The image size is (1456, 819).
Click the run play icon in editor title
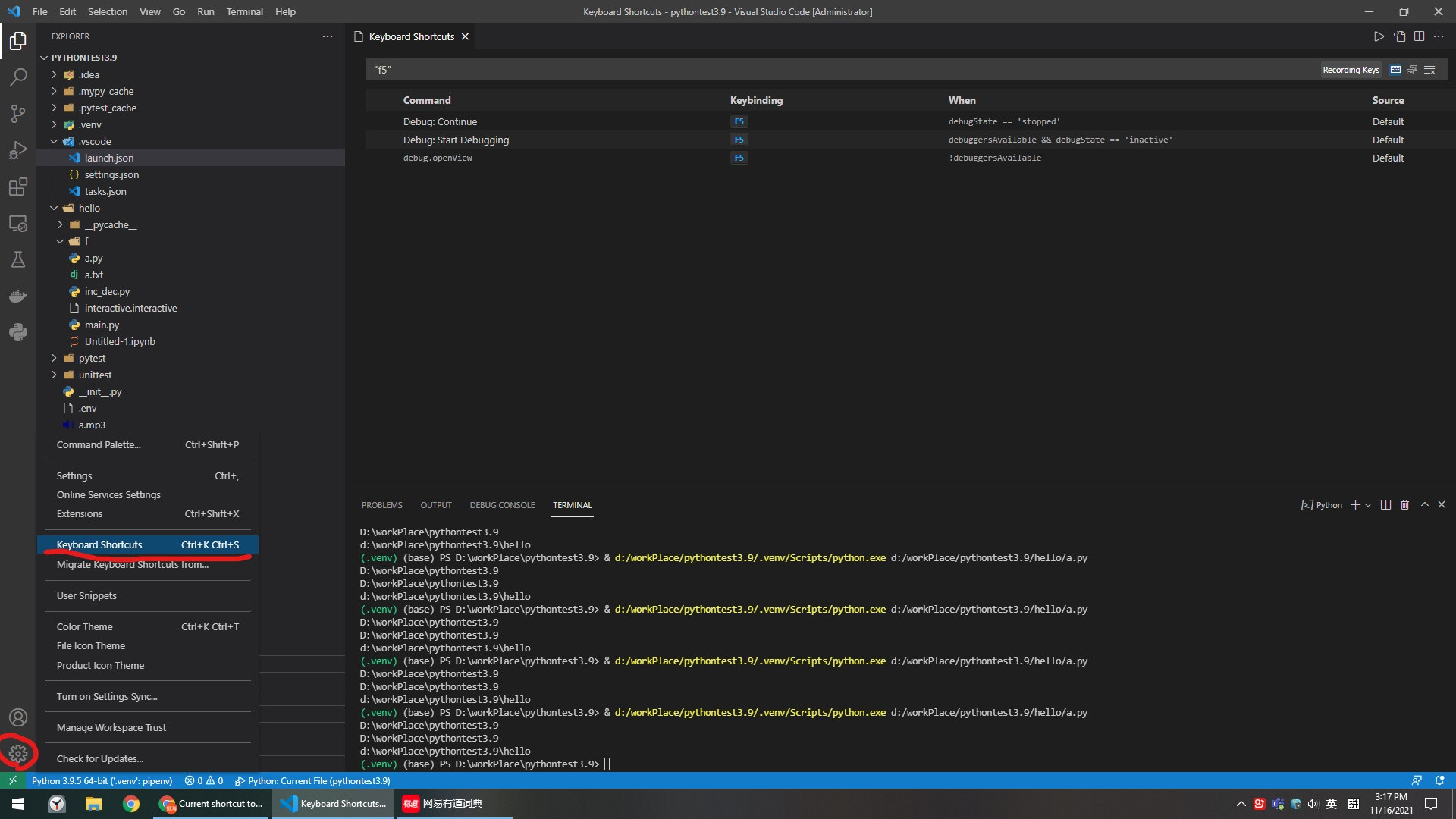pyautogui.click(x=1379, y=36)
